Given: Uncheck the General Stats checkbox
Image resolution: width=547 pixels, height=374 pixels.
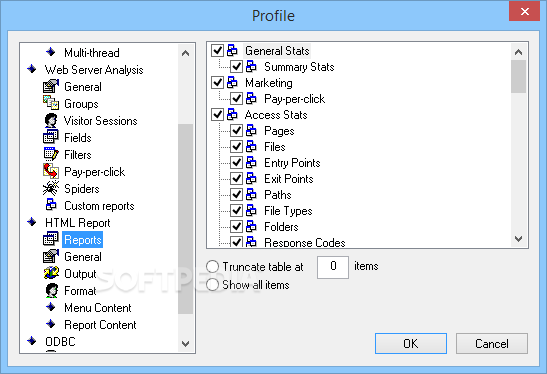Looking at the screenshot, I should 217,51.
